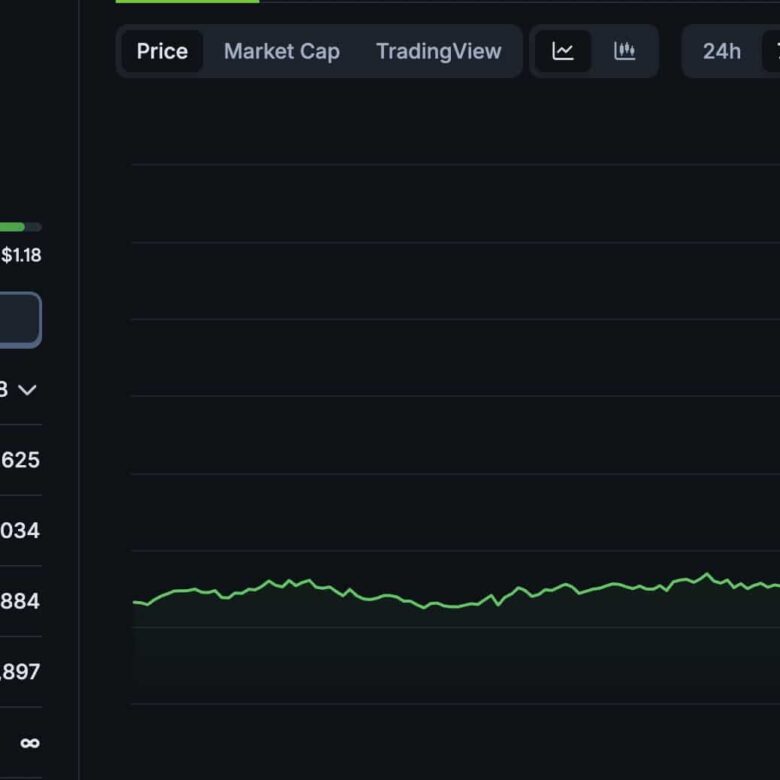The width and height of the screenshot is (780, 780).
Task: Click the value ending in 884
Action: coord(20,601)
